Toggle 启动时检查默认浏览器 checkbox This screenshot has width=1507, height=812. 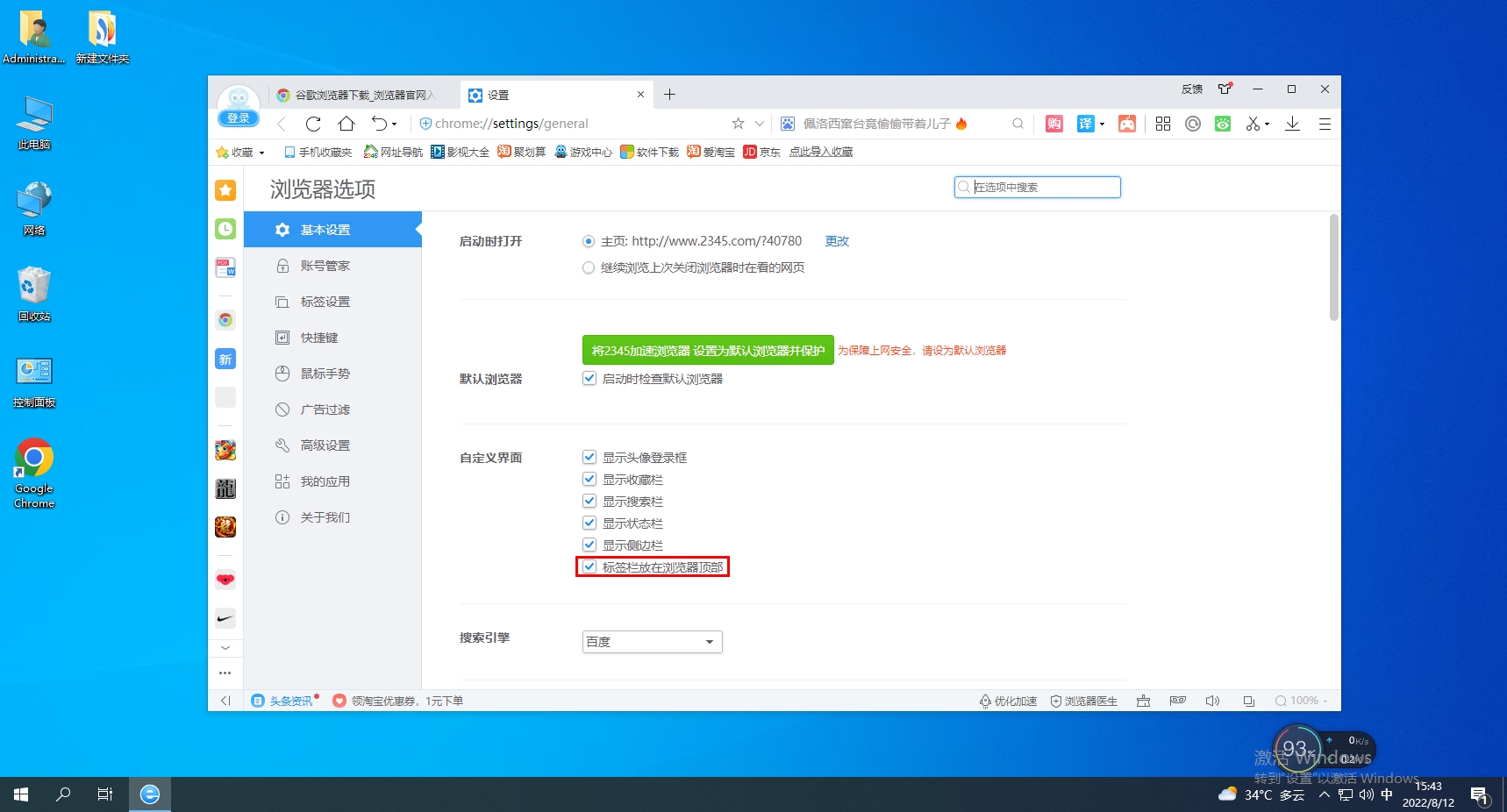[x=589, y=379]
